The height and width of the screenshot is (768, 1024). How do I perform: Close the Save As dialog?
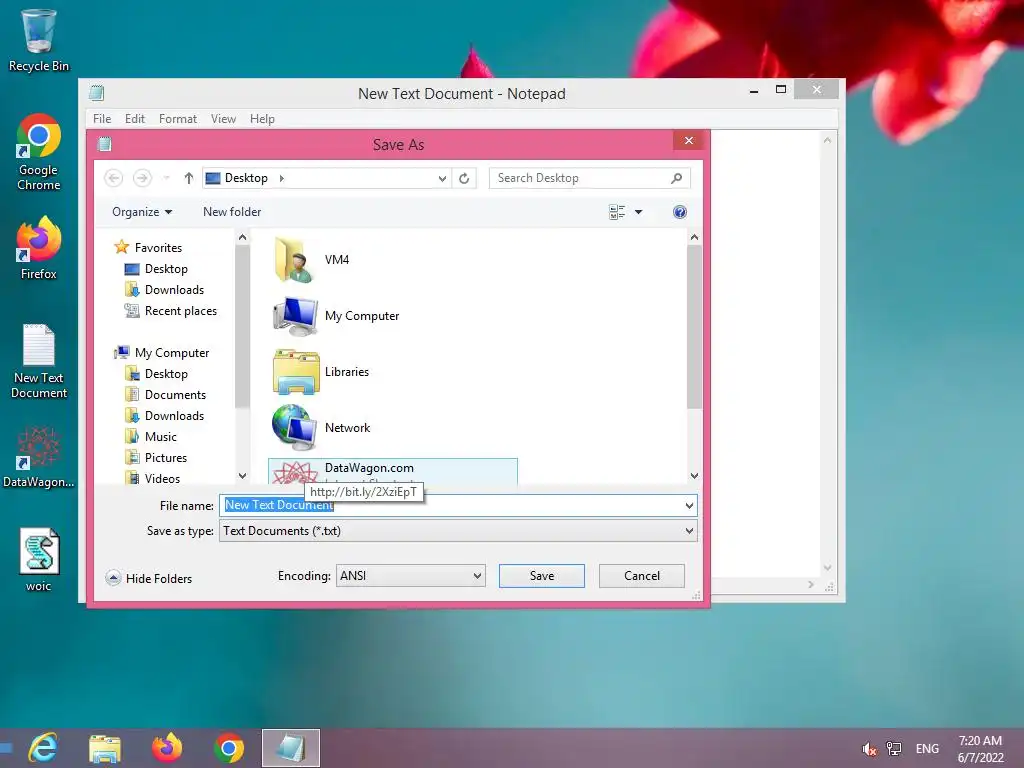(x=688, y=140)
